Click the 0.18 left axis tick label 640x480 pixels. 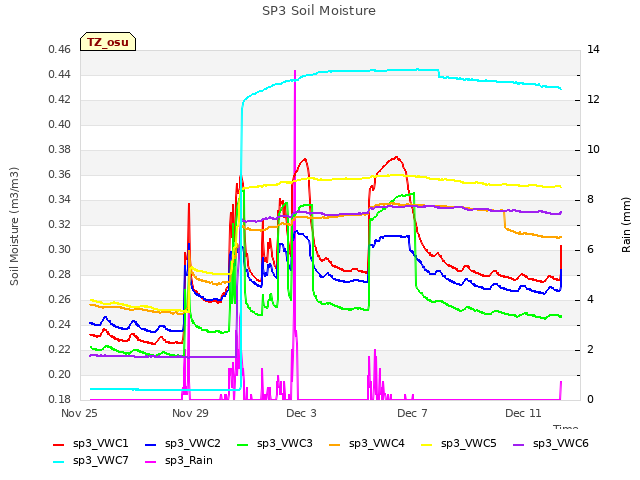click(60, 400)
